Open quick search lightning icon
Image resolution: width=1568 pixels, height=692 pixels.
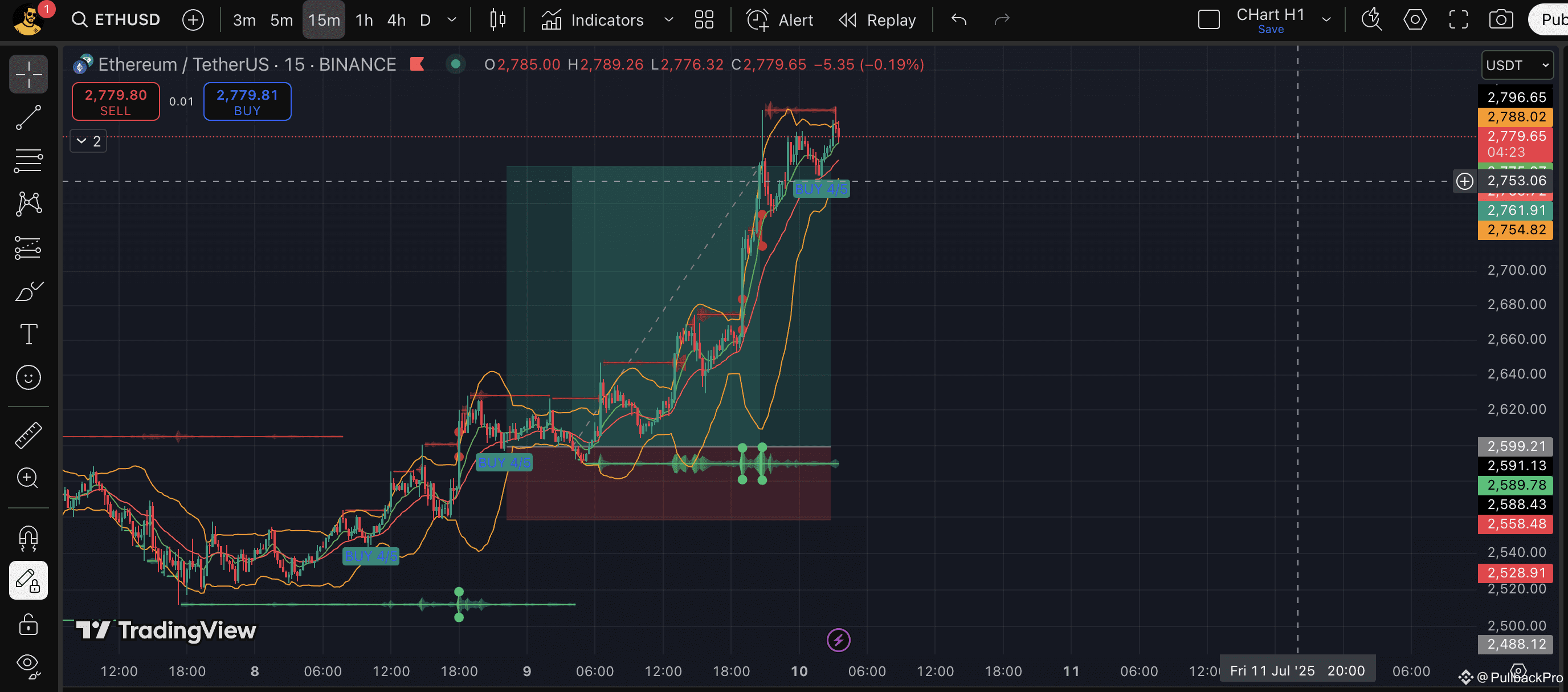coord(1371,20)
